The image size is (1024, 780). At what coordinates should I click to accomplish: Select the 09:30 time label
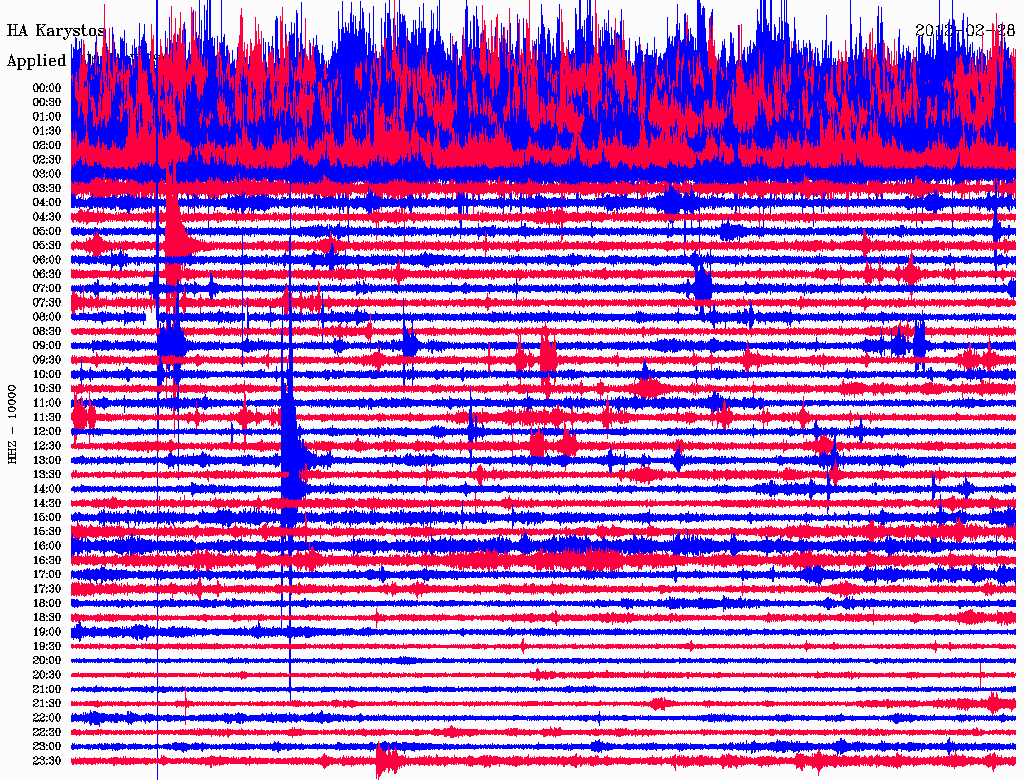pyautogui.click(x=47, y=360)
